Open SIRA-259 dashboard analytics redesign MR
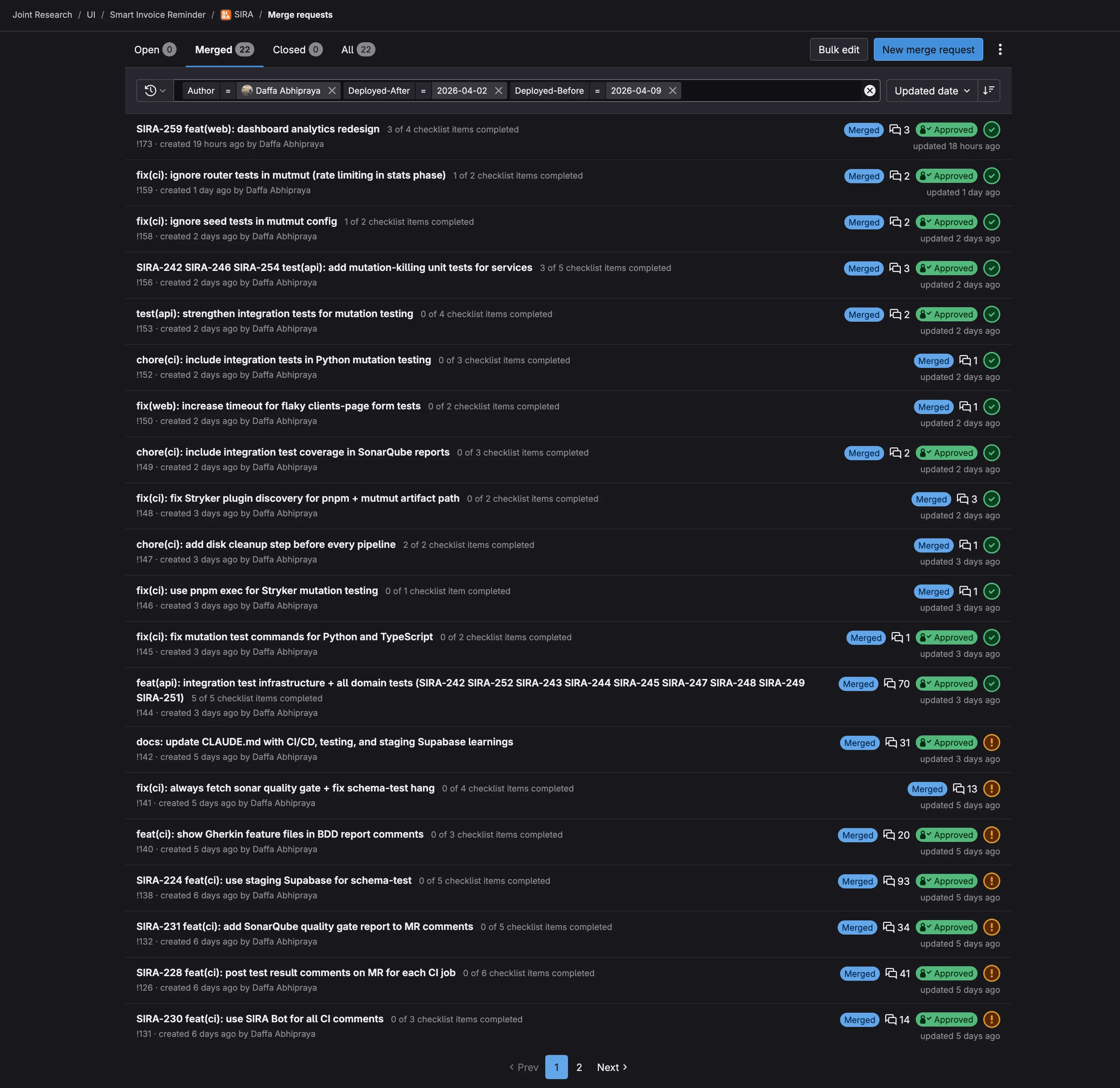This screenshot has height=1088, width=1120. (x=257, y=129)
